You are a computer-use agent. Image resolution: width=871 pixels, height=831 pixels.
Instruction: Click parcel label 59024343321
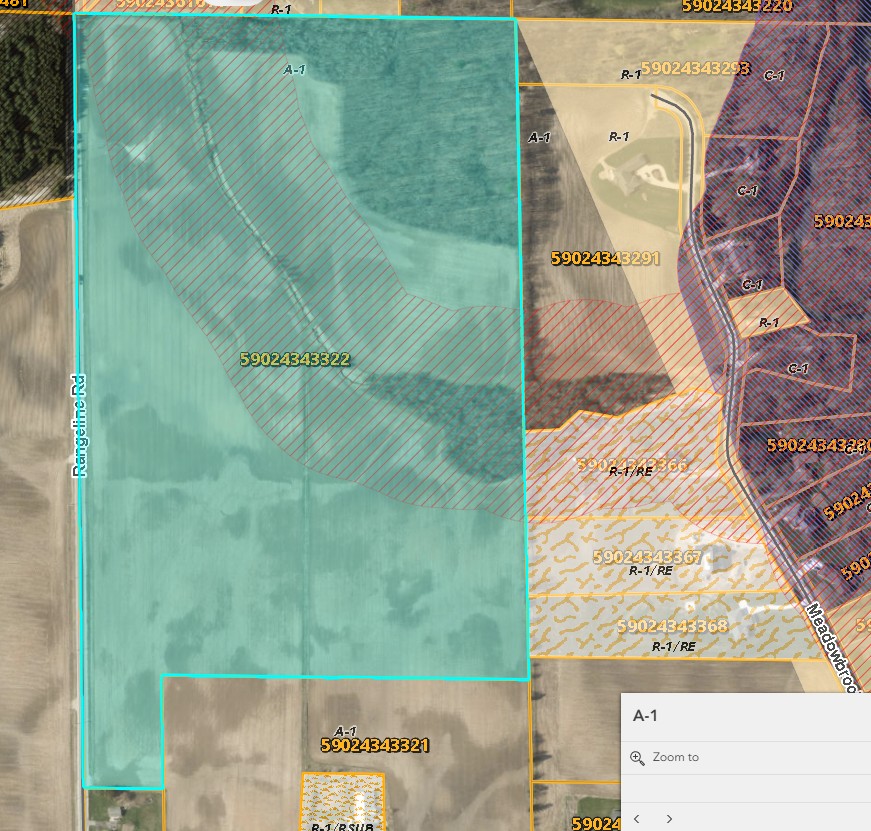point(375,745)
